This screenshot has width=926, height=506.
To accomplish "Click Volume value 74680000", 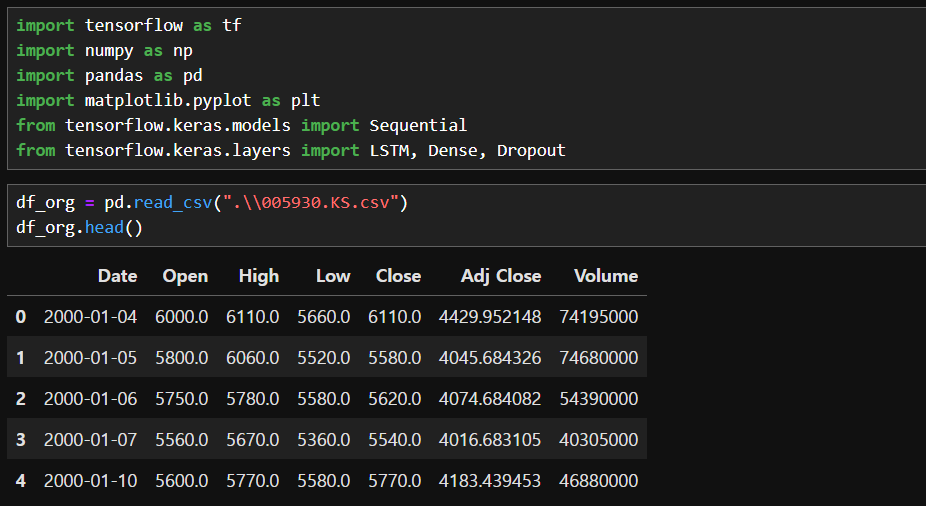I will [599, 358].
